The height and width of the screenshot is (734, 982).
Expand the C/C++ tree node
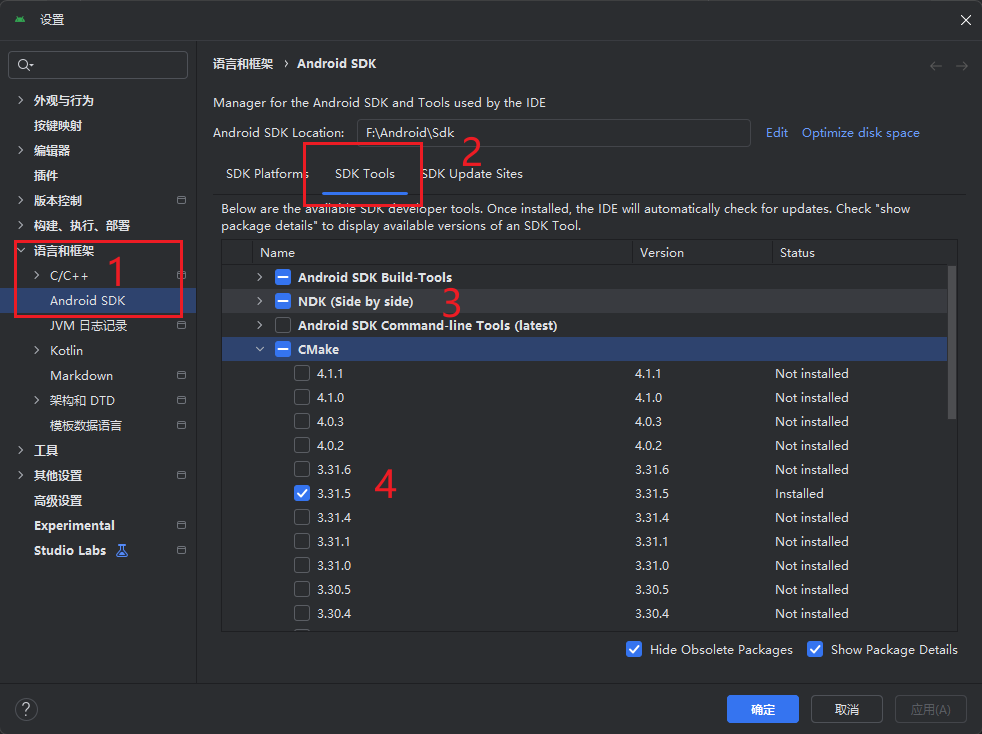(37, 276)
